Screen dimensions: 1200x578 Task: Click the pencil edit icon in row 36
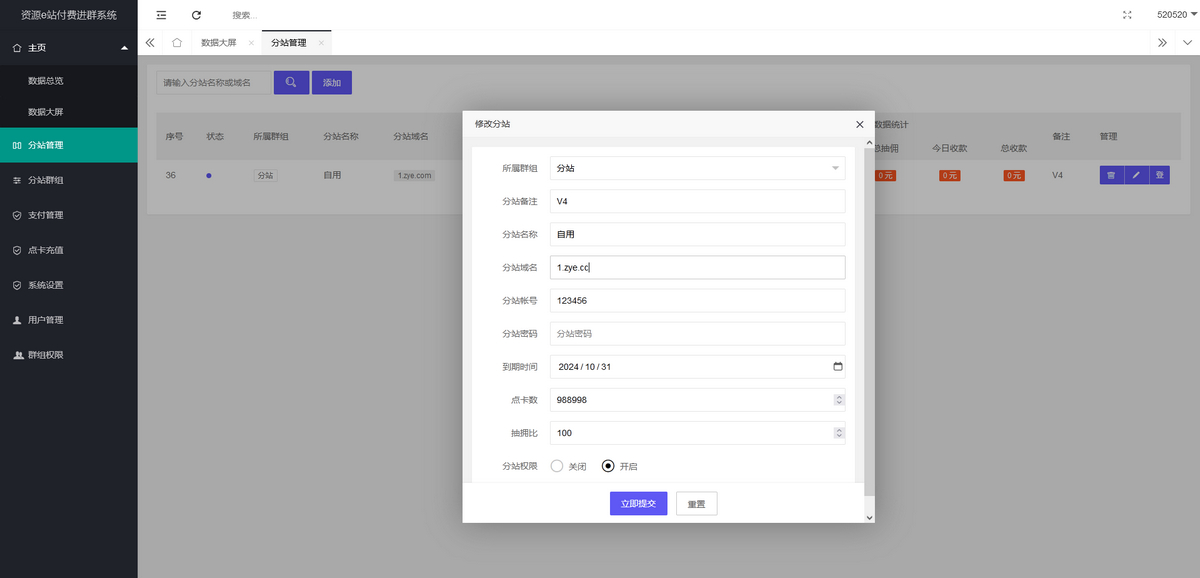[1134, 175]
